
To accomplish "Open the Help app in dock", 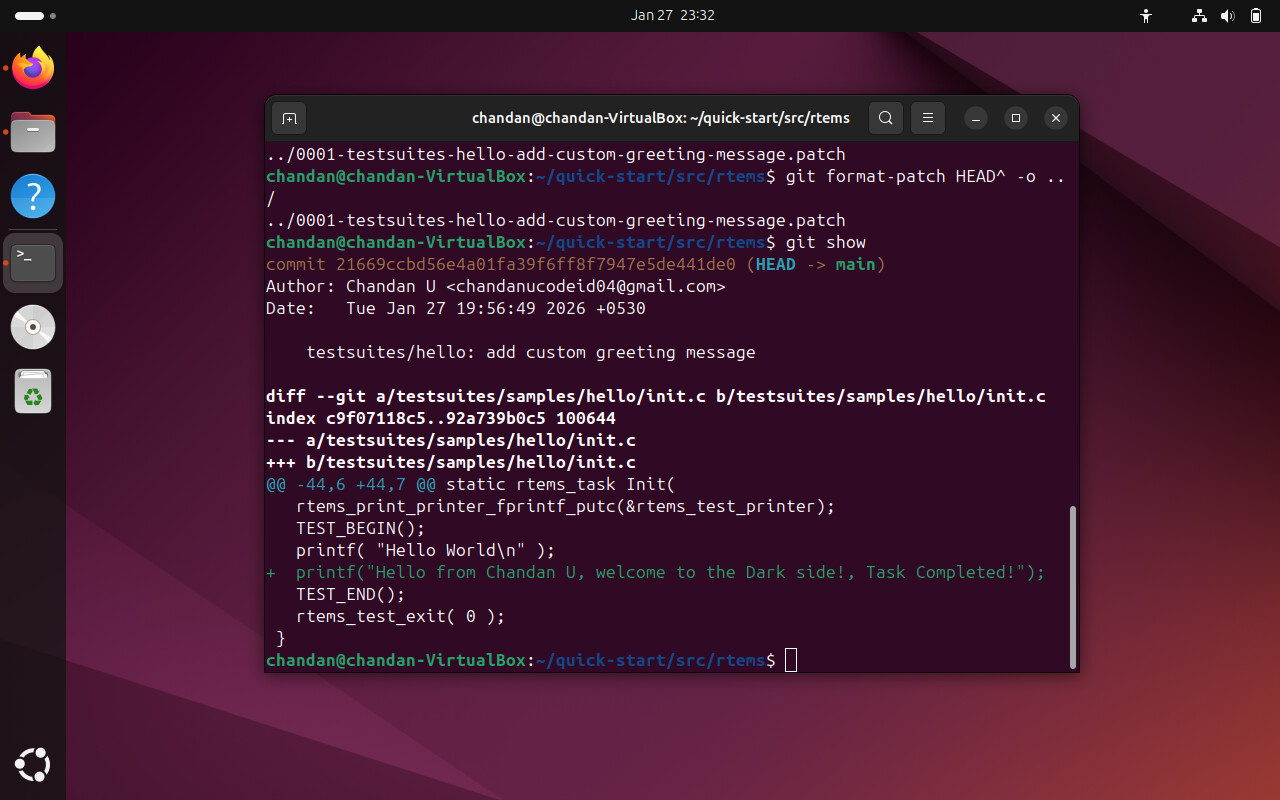I will click(33, 196).
